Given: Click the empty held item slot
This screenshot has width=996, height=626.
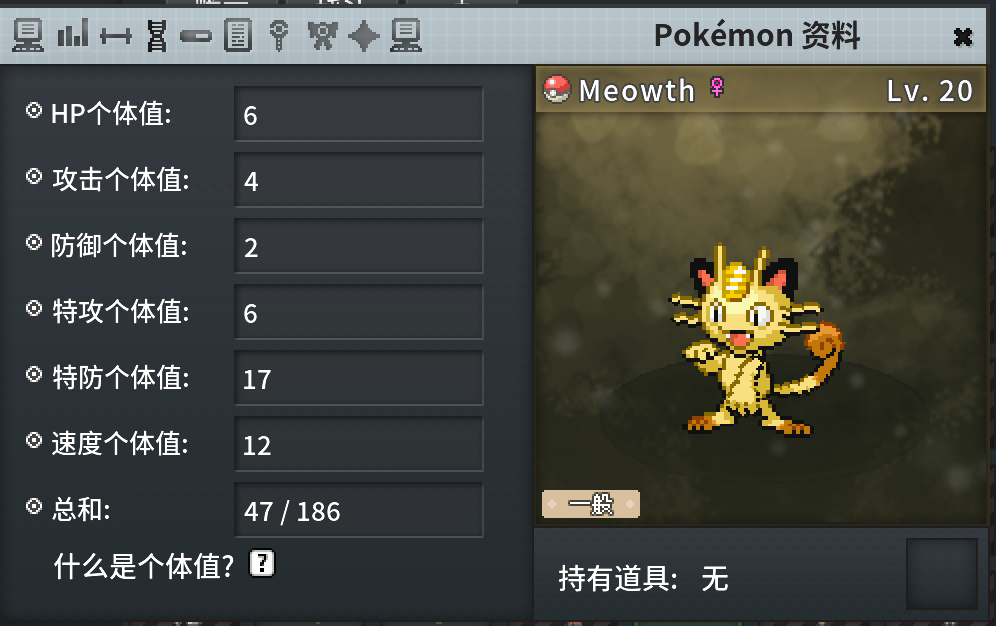Looking at the screenshot, I should [x=941, y=574].
